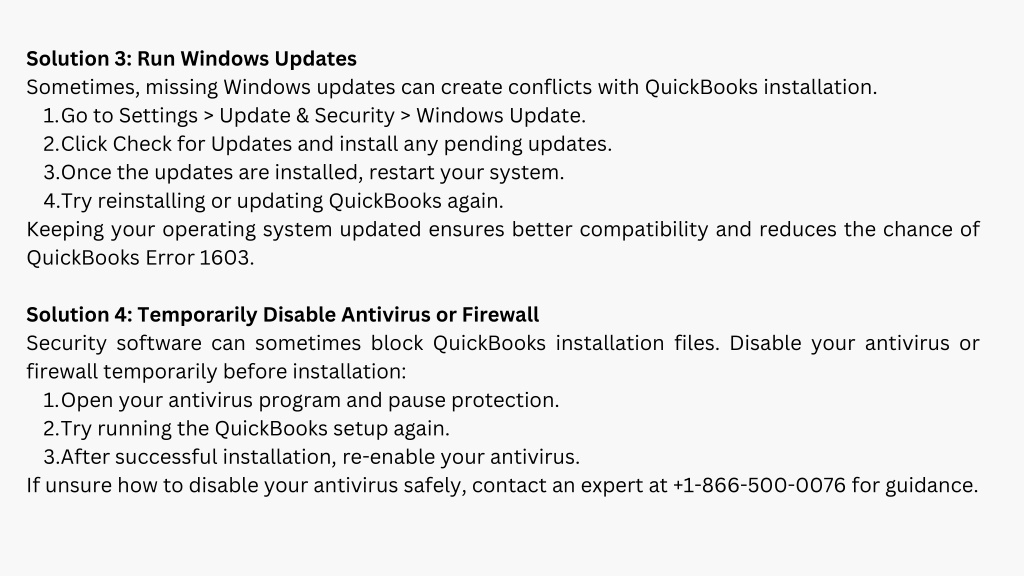
Task: Click "Windows Update." at end of step one
Action: [501, 115]
